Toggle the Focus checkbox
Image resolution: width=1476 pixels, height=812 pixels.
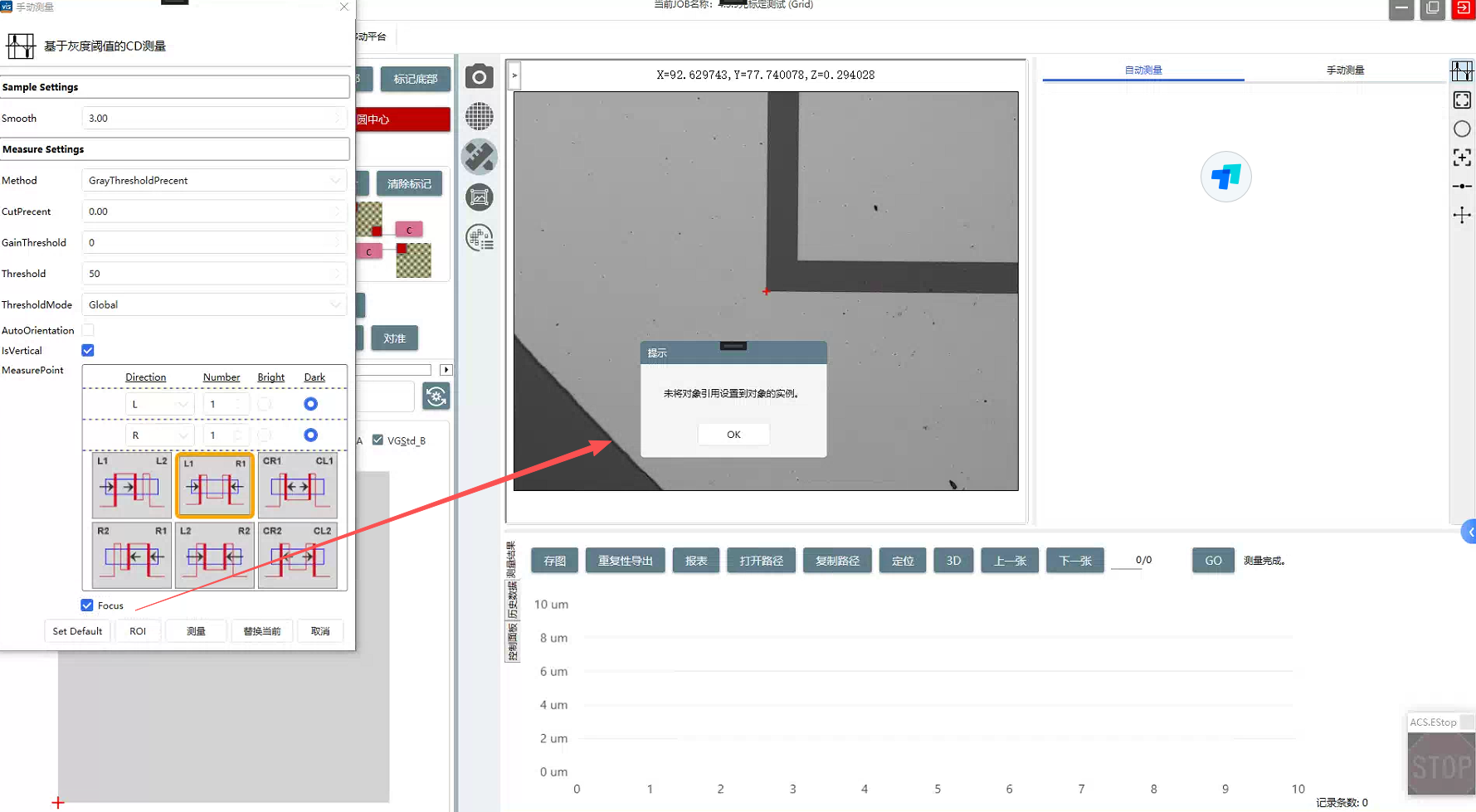point(87,605)
